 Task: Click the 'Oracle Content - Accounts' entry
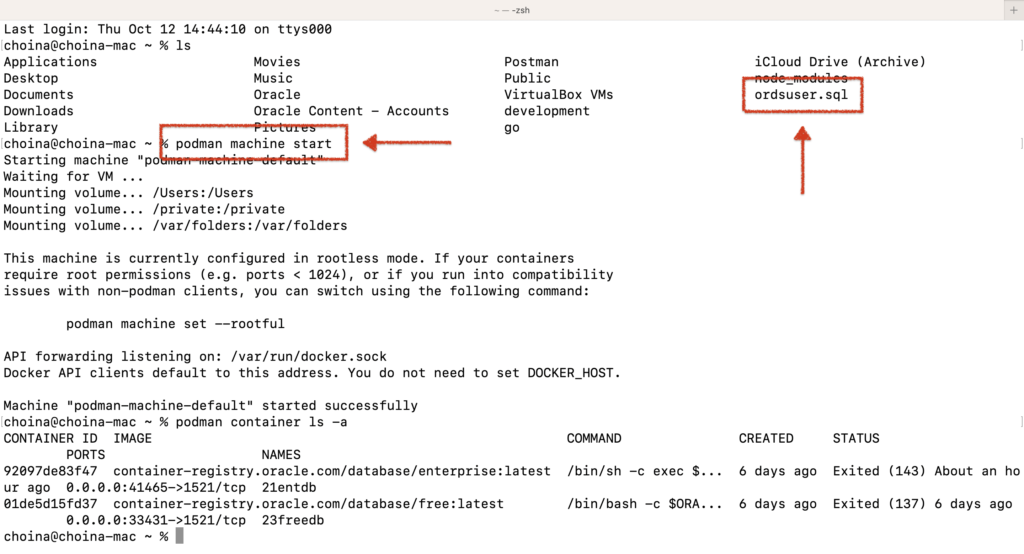pyautogui.click(x=351, y=111)
